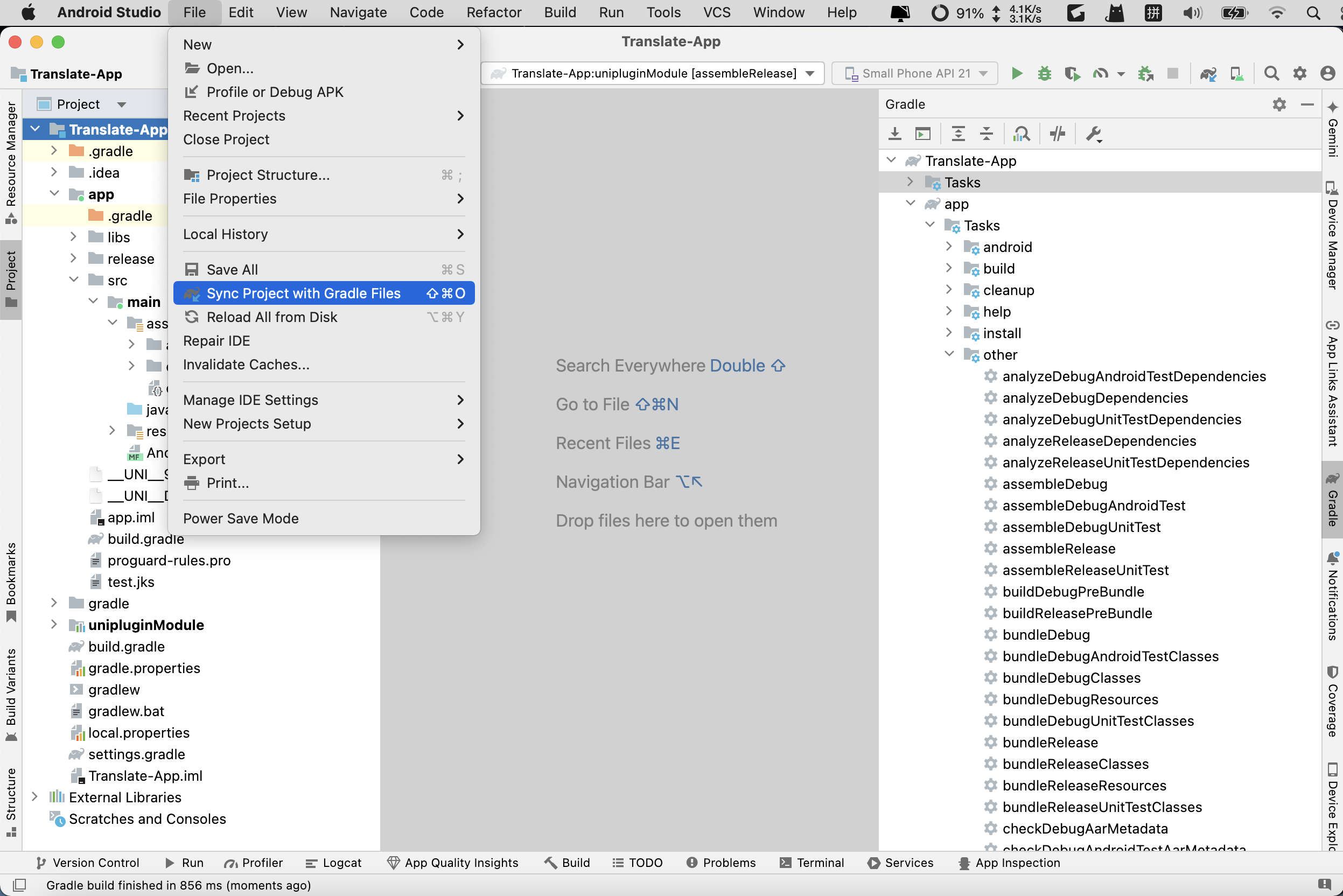Toggle the Build Variants side panel
Screen dimensions: 1343x896
[11, 695]
